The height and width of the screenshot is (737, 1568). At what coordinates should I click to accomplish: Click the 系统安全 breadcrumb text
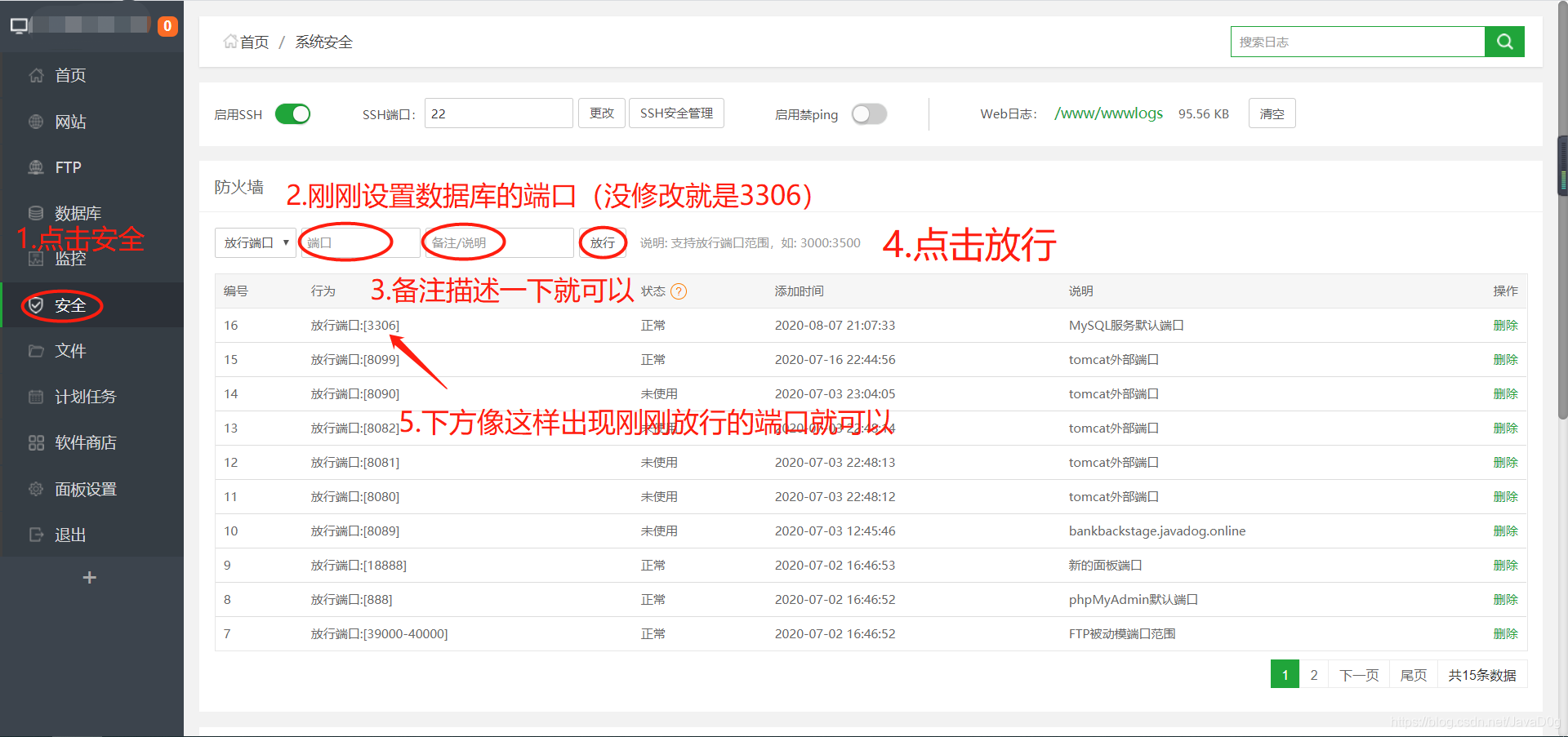[x=323, y=42]
